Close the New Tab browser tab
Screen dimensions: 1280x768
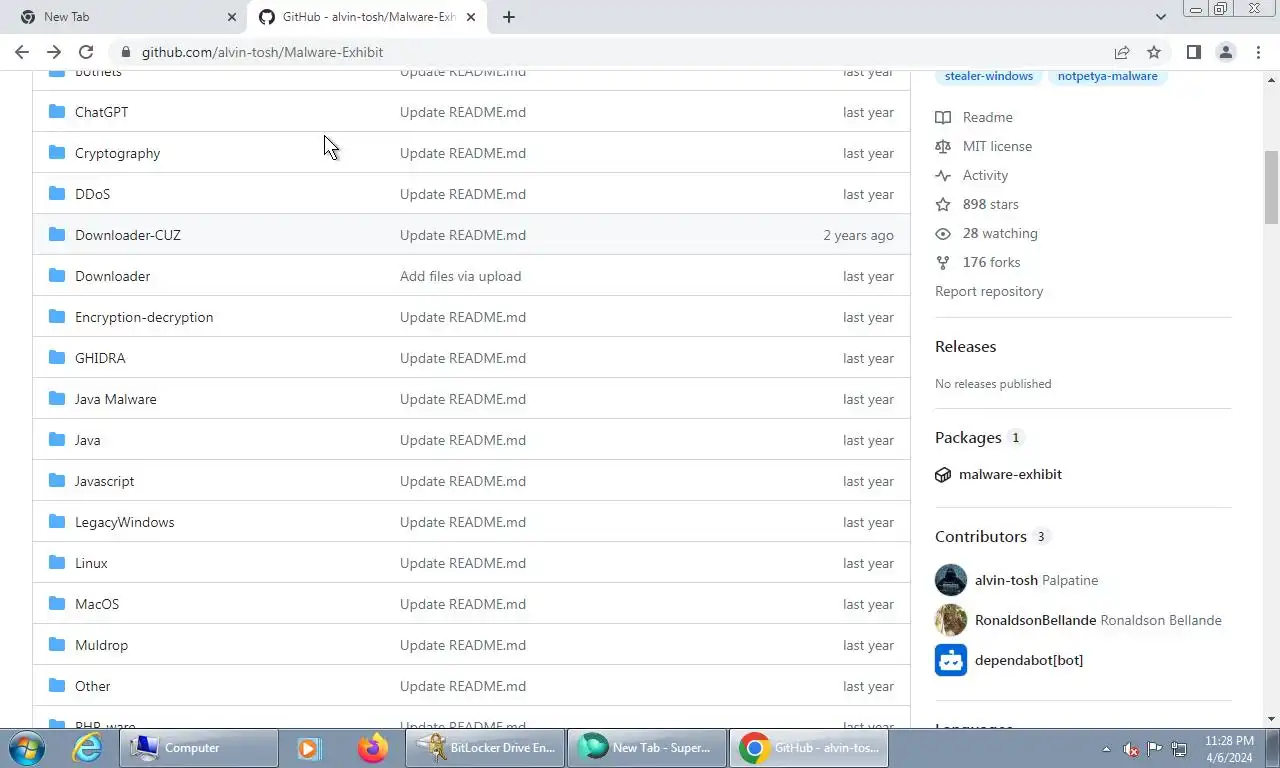(232, 17)
